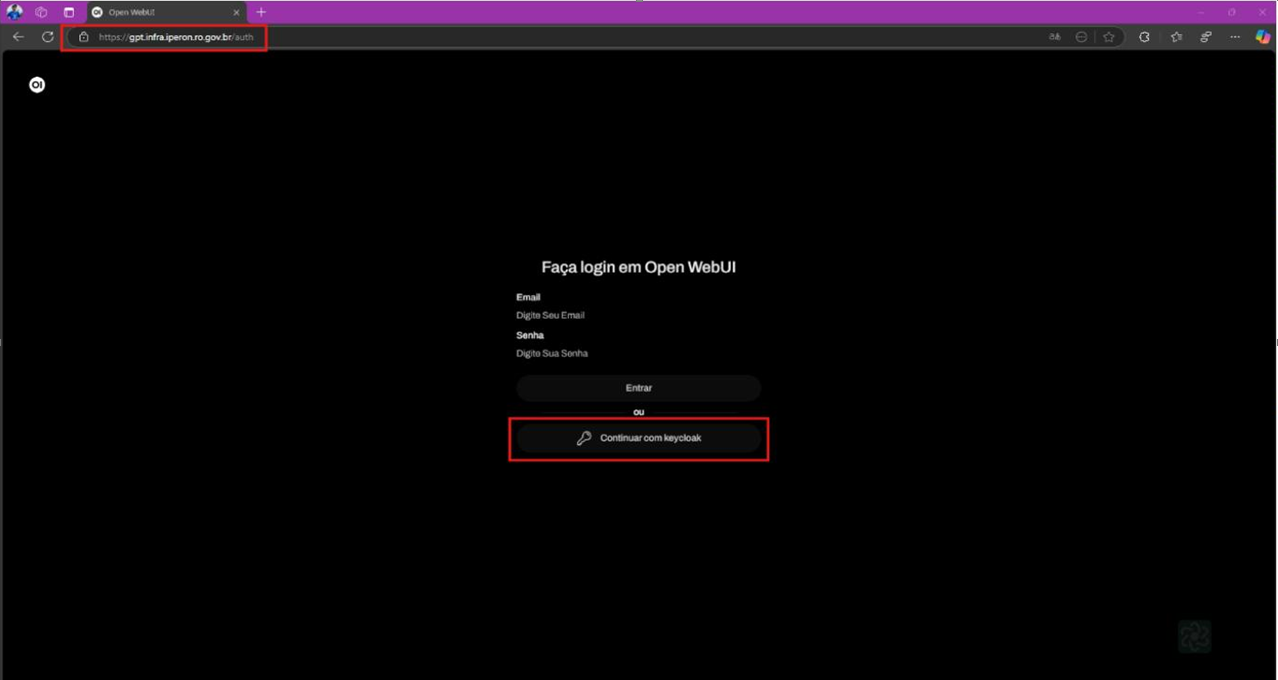Open a new browser tab
This screenshot has height=680, width=1278.
coord(261,12)
